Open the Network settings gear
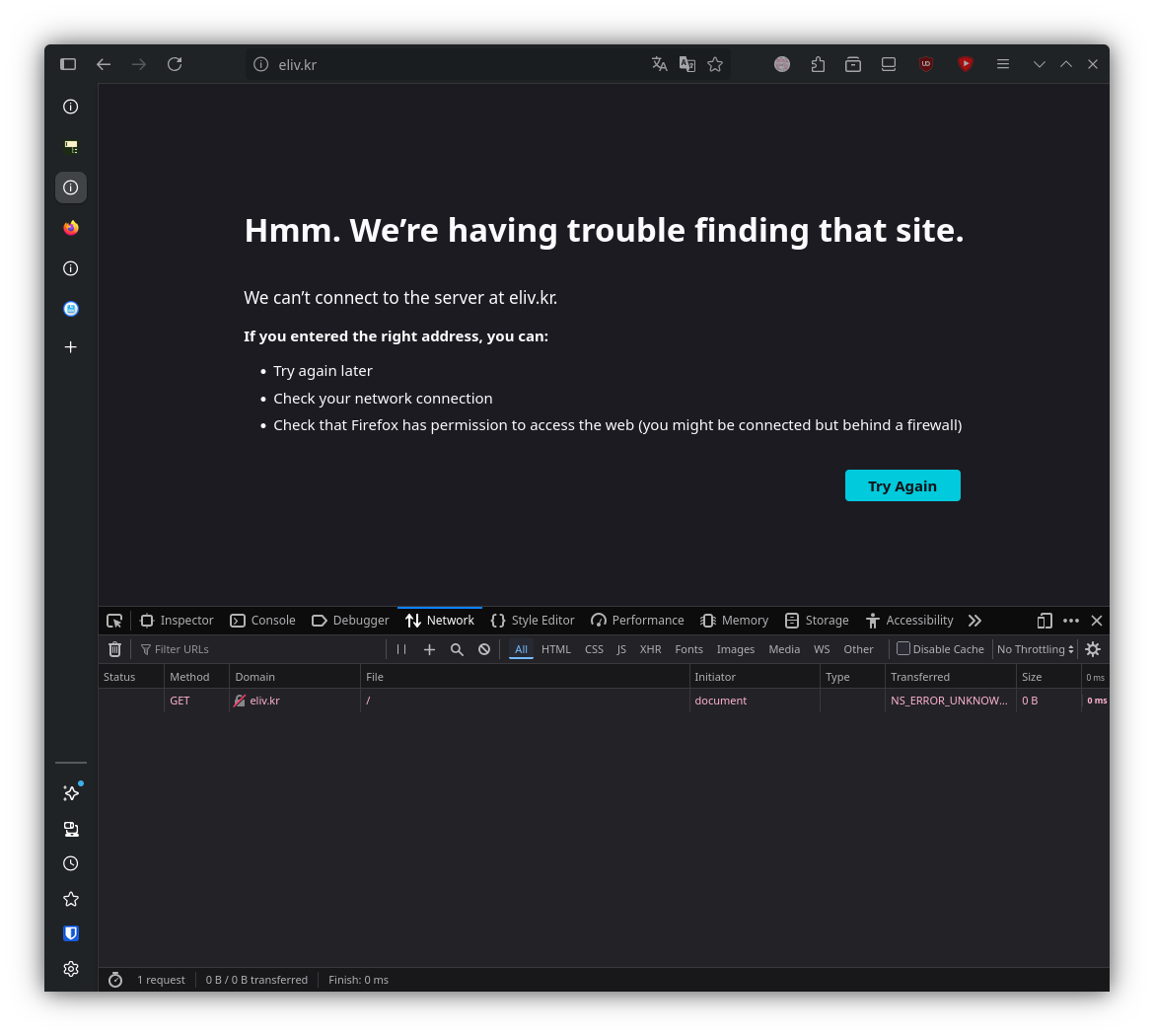The height and width of the screenshot is (1036, 1154). tap(1092, 649)
